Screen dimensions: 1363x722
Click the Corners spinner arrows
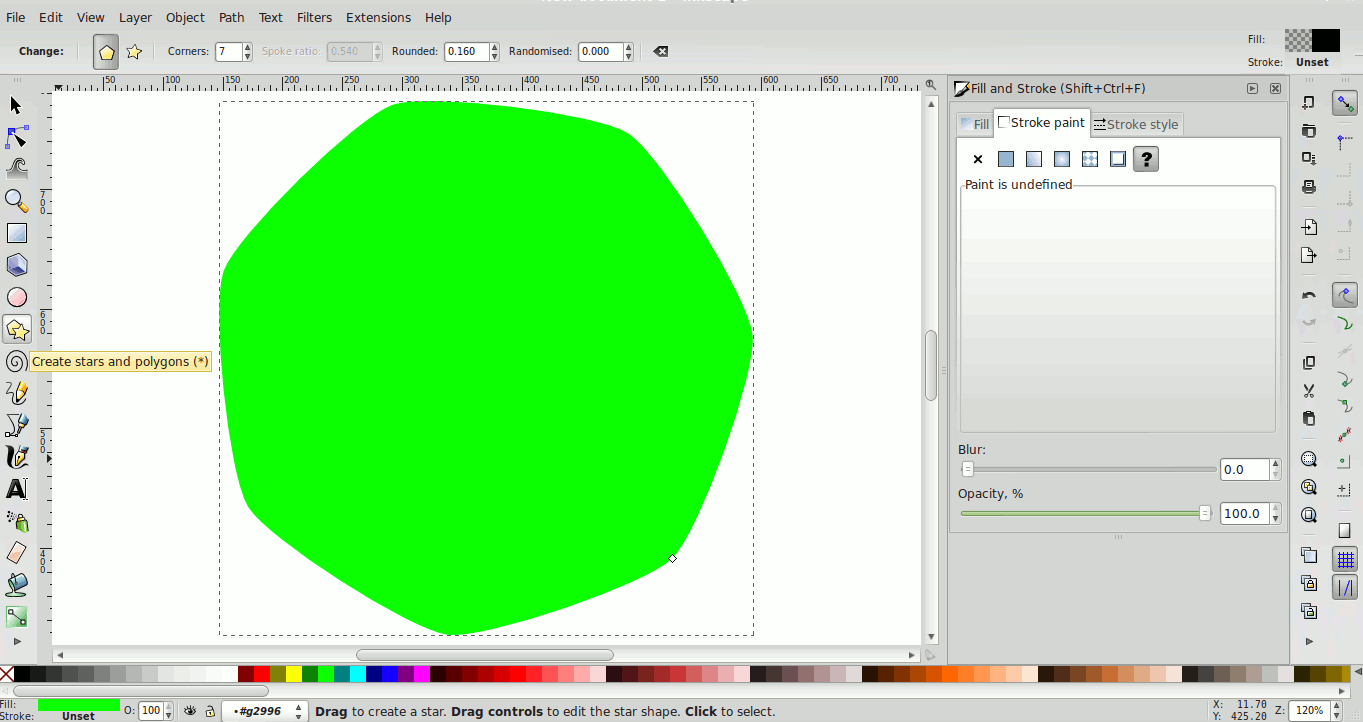pyautogui.click(x=247, y=51)
